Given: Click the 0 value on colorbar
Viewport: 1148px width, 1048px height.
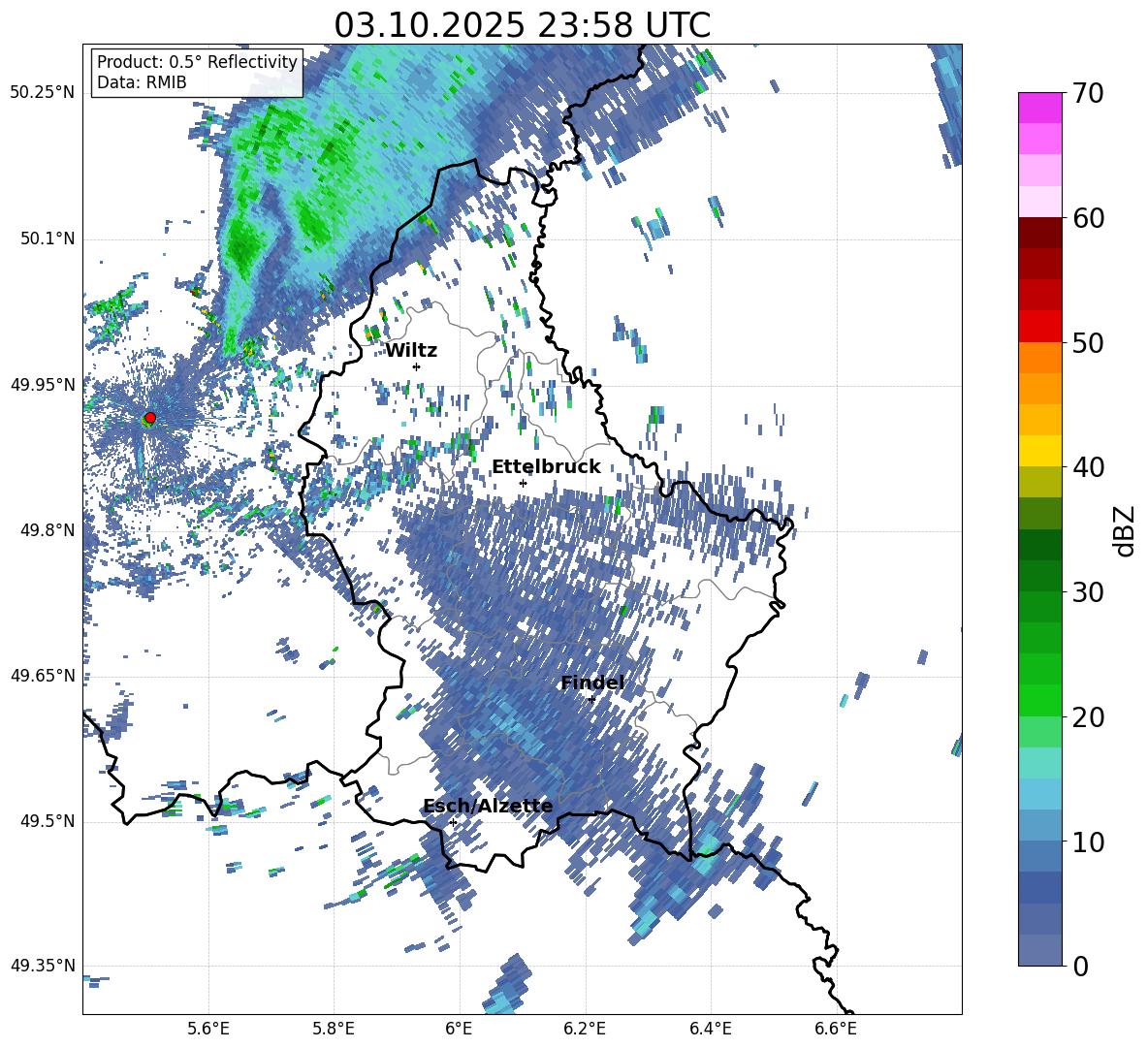Looking at the screenshot, I should (x=1080, y=966).
